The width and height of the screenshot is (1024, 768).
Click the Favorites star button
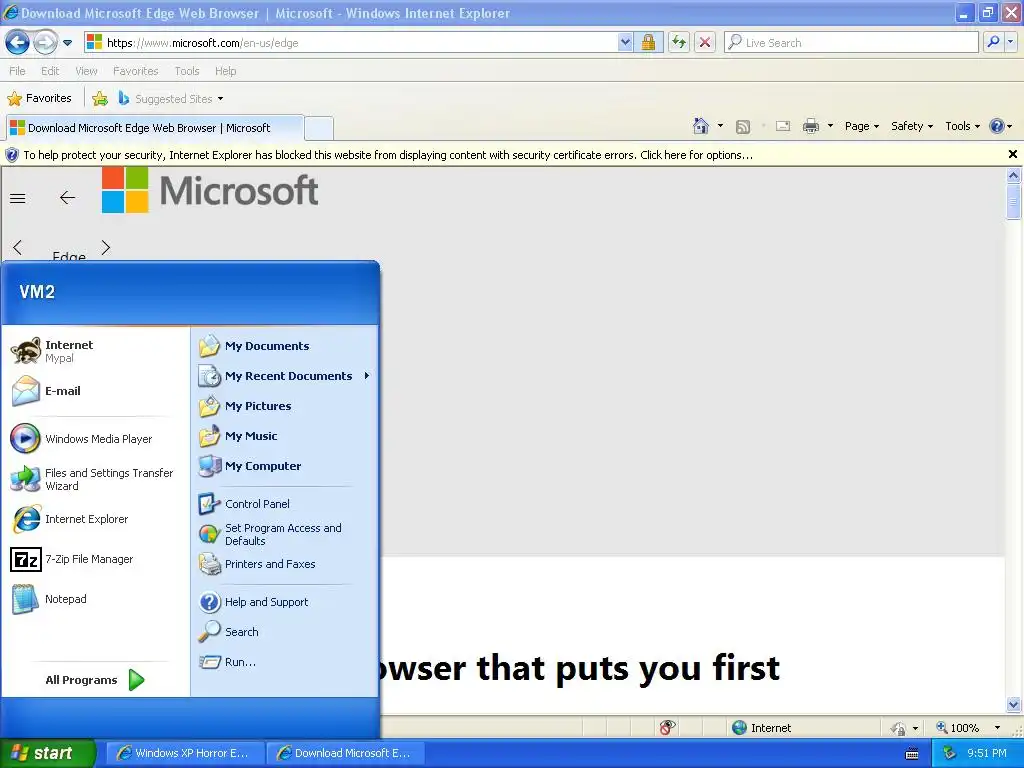[x=39, y=99]
